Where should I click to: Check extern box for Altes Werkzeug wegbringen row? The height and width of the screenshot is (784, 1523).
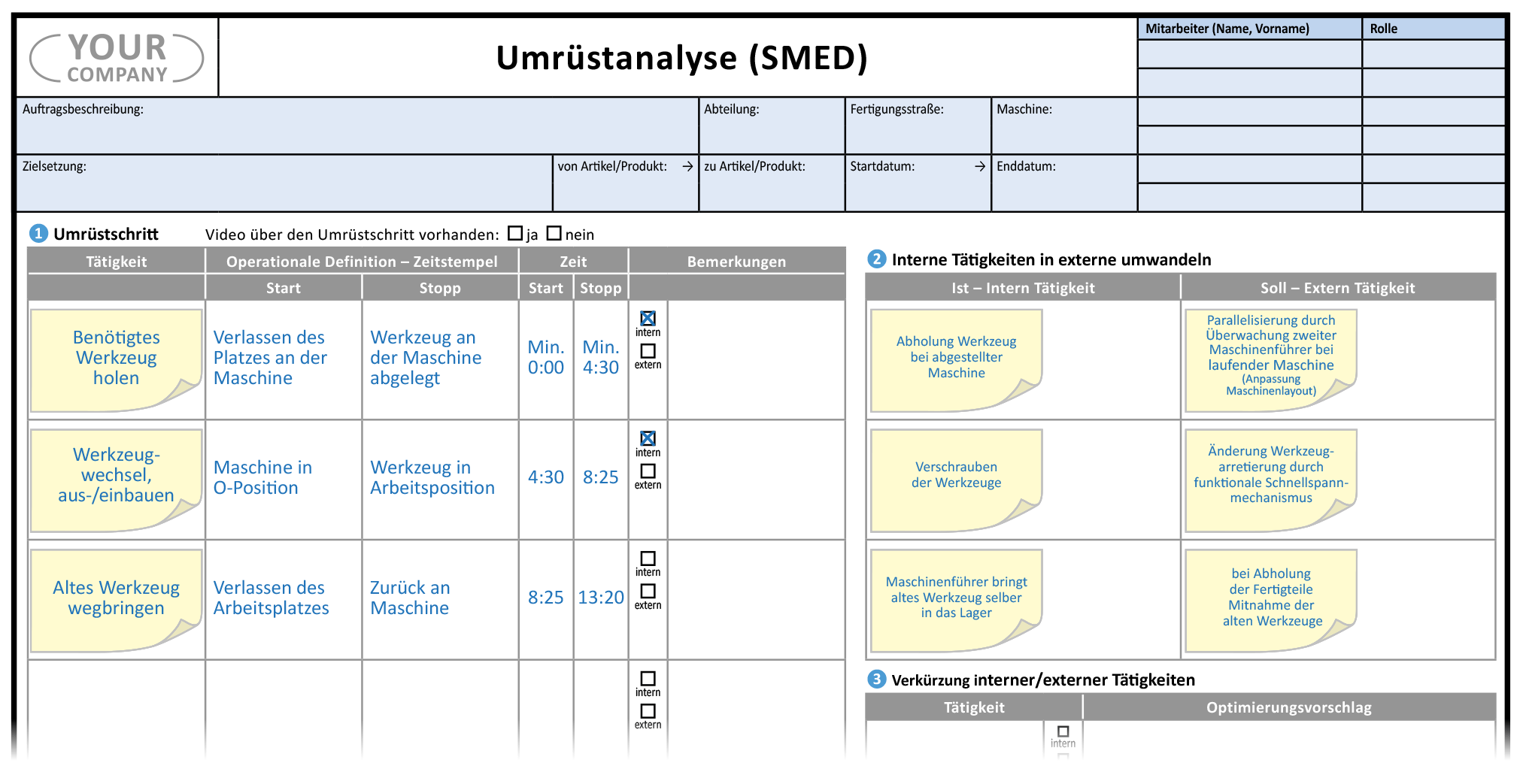(x=648, y=591)
